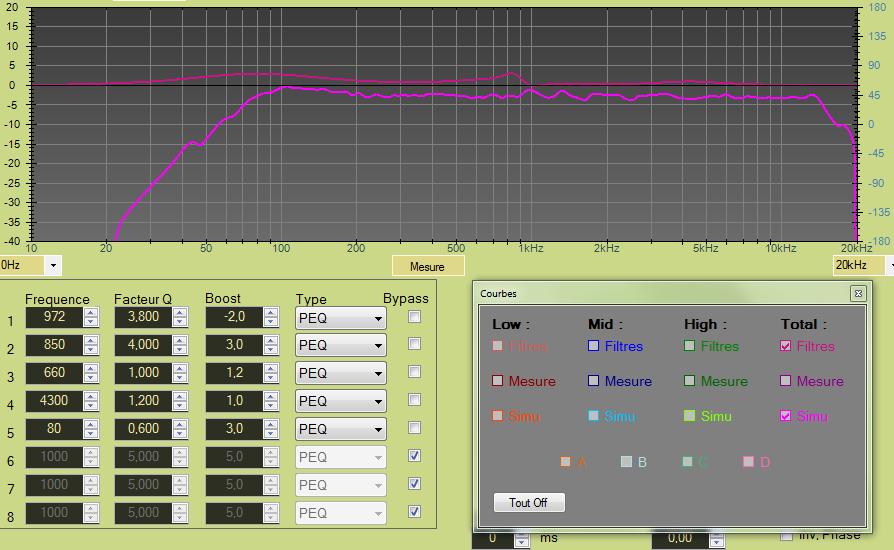Image resolution: width=894 pixels, height=550 pixels.
Task: Toggle the curve A checkbox
Action: [566, 461]
